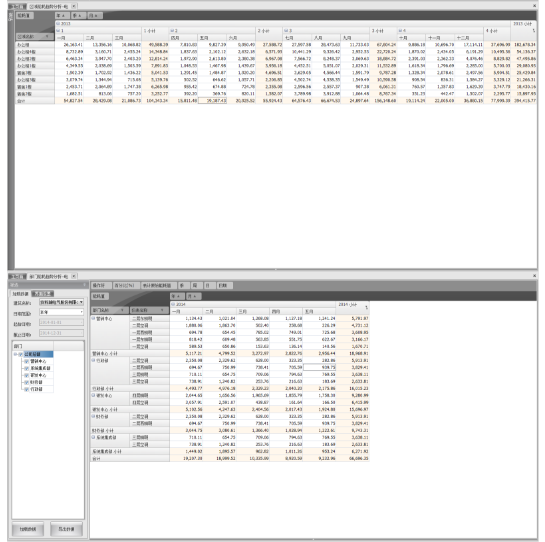Viewport: 545px width, 542px height.
Task: Click sort icon beside the 2014 subtotal header
Action: tap(366, 307)
